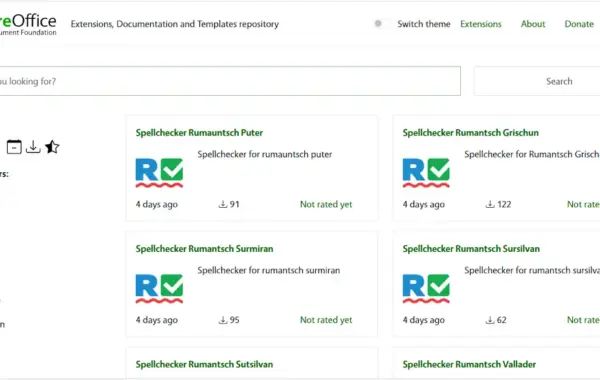
Task: Click '4 days ago' on Rumantsch Surmiran card
Action: [157, 320]
